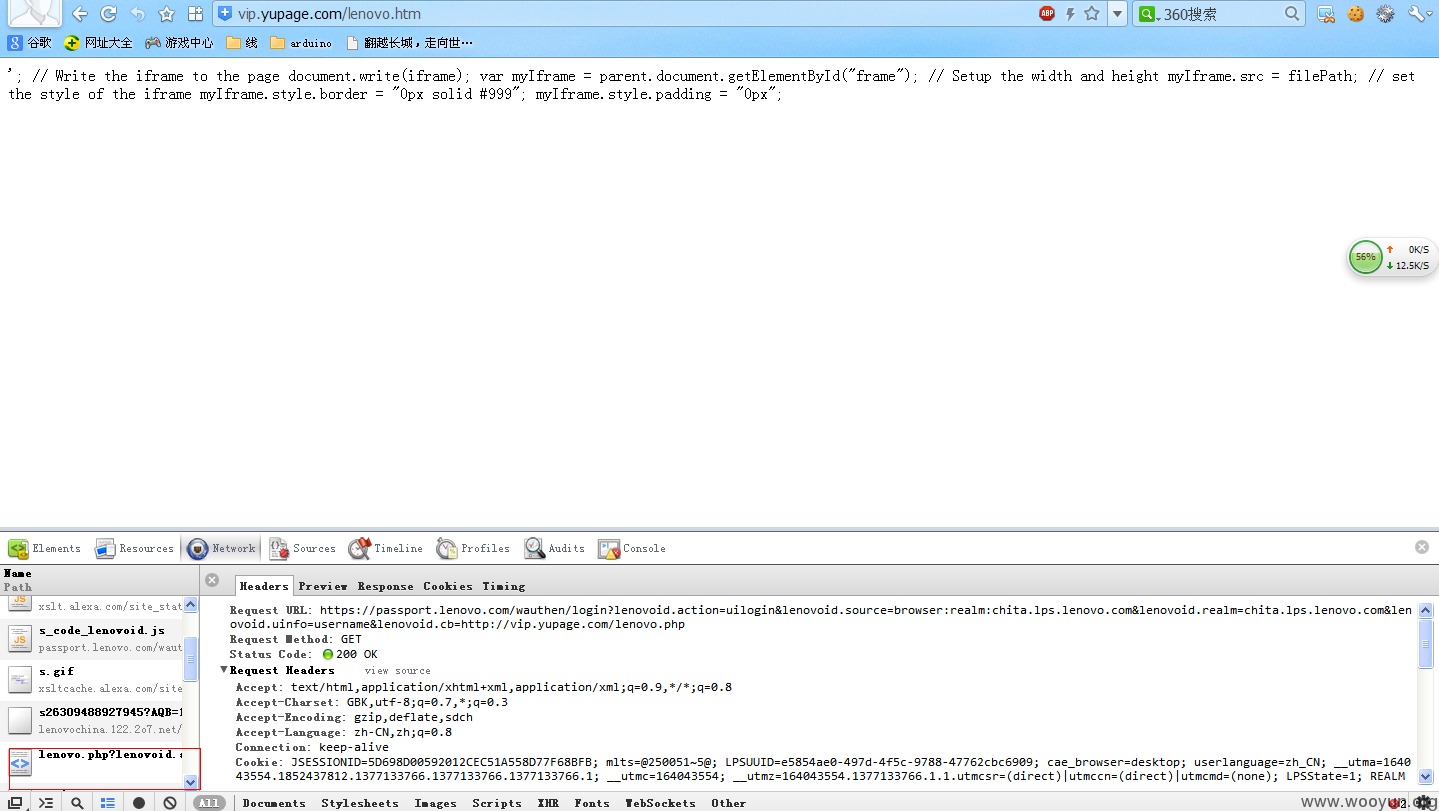
Task: Switch to the Audits devtools panel
Action: 554,548
